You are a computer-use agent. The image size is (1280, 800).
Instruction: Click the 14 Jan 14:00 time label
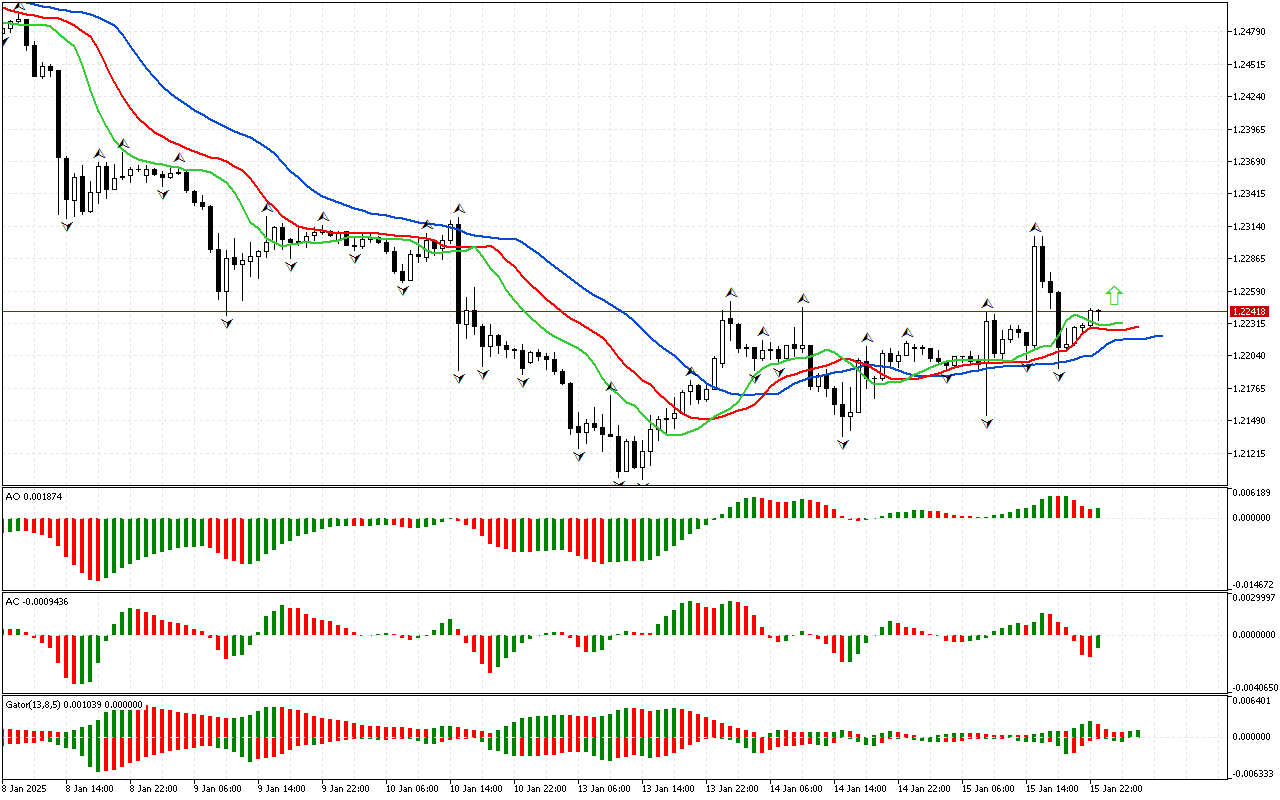click(x=859, y=789)
